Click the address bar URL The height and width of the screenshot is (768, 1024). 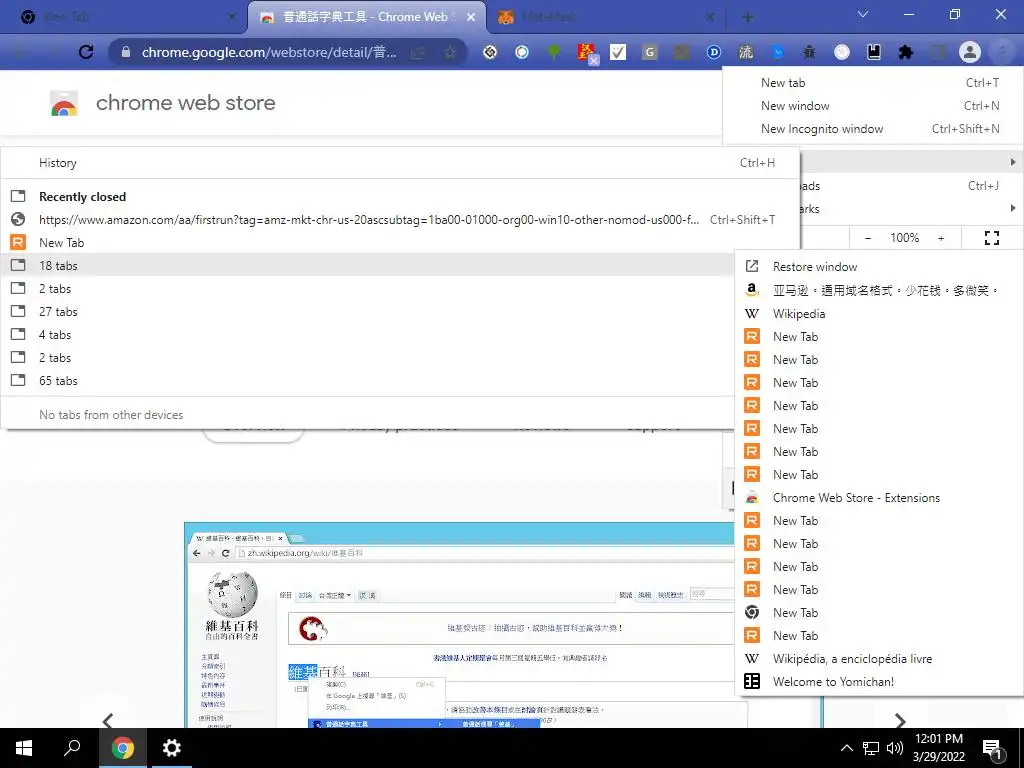coord(269,52)
